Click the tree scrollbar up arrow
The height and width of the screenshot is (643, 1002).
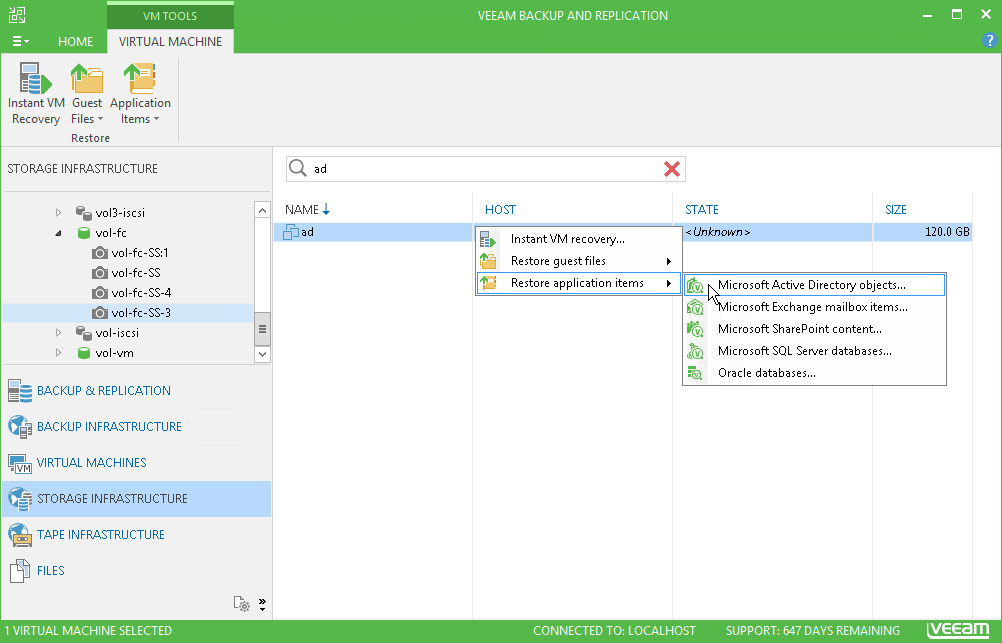pyautogui.click(x=262, y=210)
